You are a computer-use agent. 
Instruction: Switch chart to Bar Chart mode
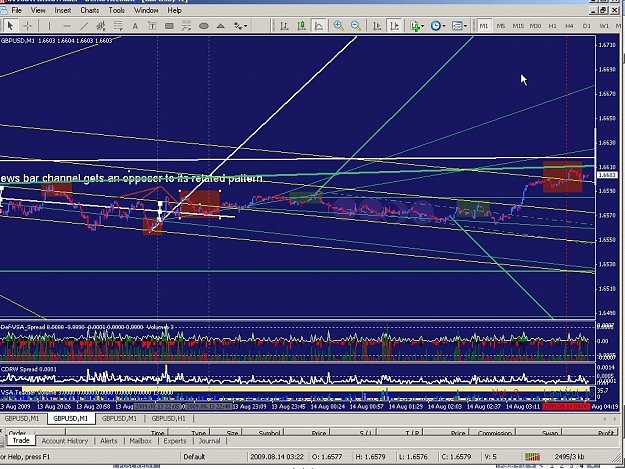(284, 26)
